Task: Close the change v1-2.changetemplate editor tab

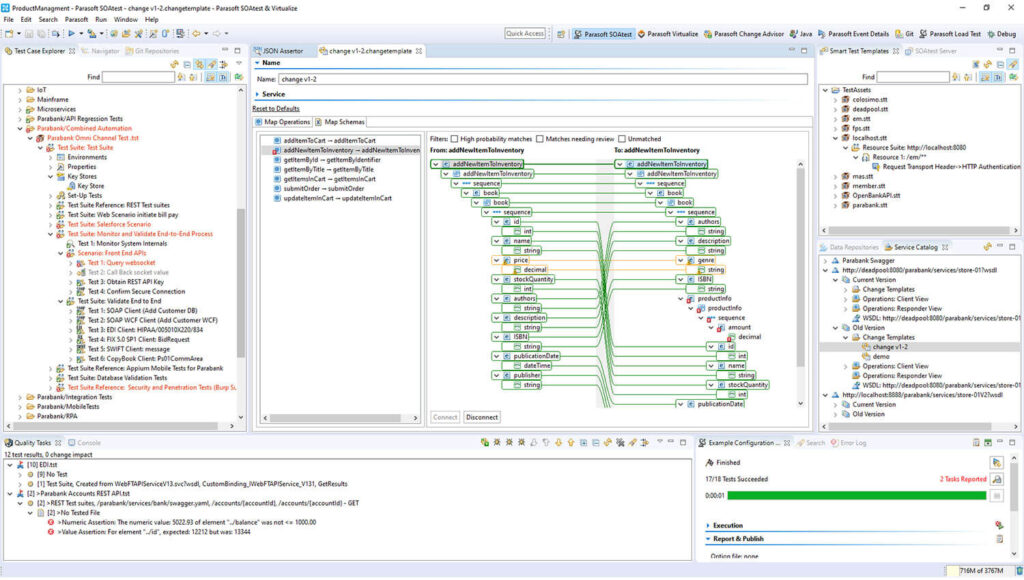Action: [419, 51]
